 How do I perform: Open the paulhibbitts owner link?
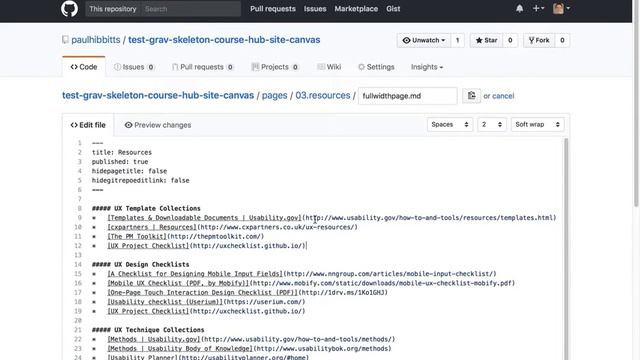96,40
